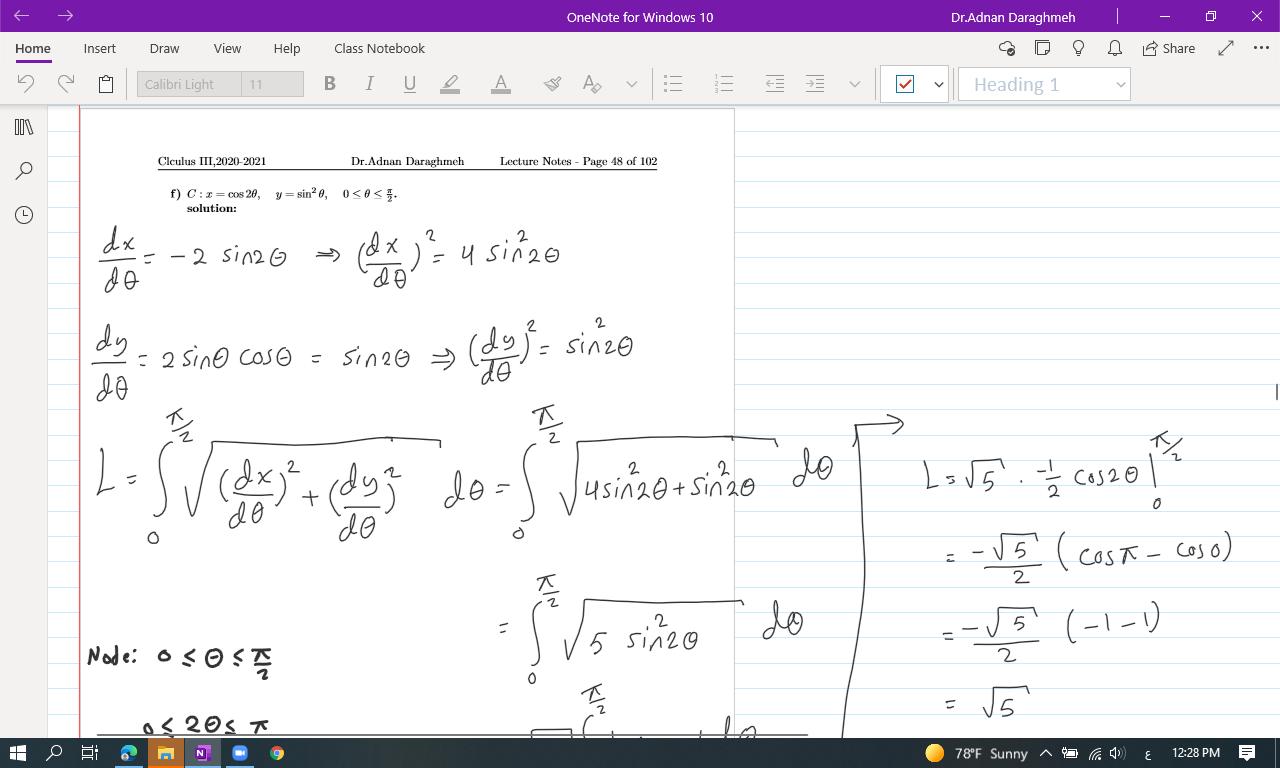Increase the indent level
The height and width of the screenshot is (768, 1280).
815,85
